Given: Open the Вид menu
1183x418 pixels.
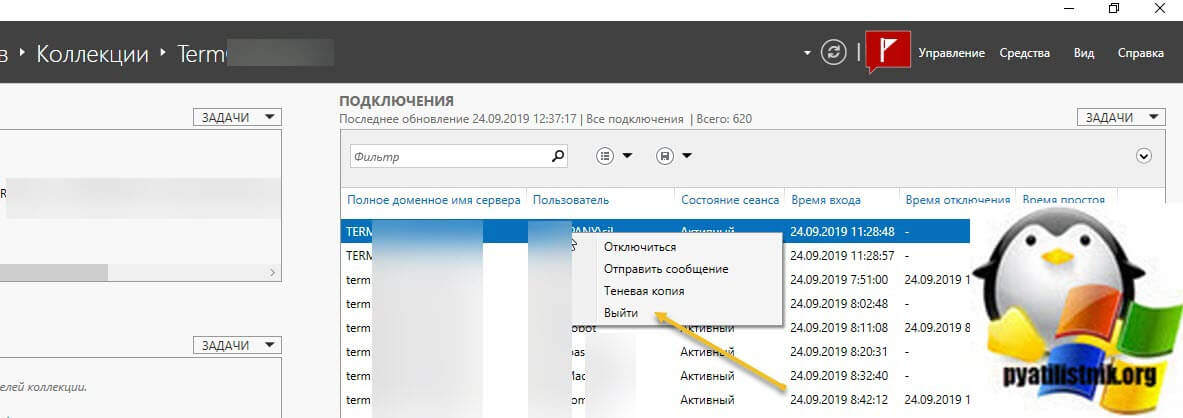Looking at the screenshot, I should [1083, 53].
